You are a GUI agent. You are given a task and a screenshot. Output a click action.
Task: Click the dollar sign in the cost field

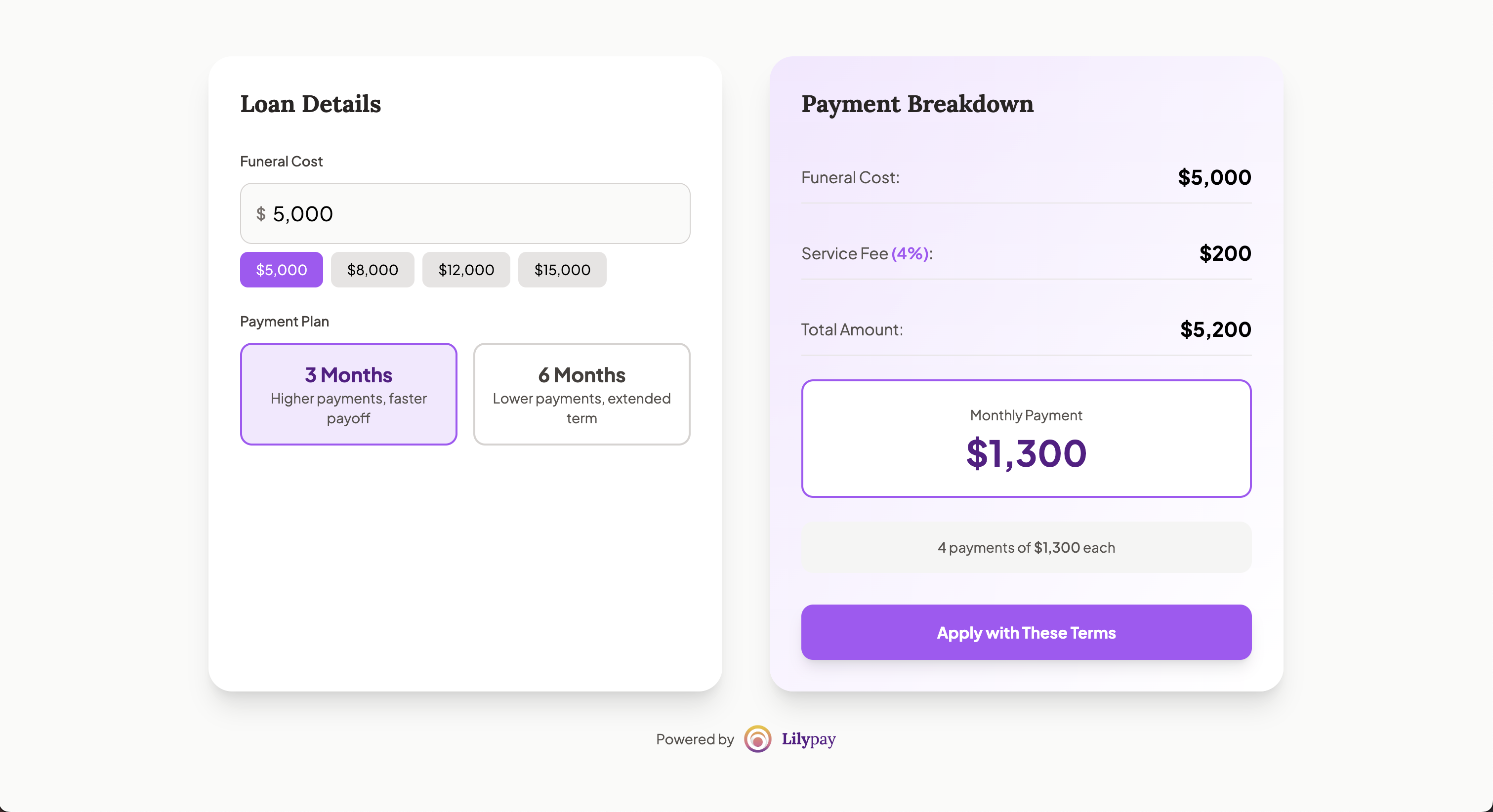pyautogui.click(x=261, y=213)
